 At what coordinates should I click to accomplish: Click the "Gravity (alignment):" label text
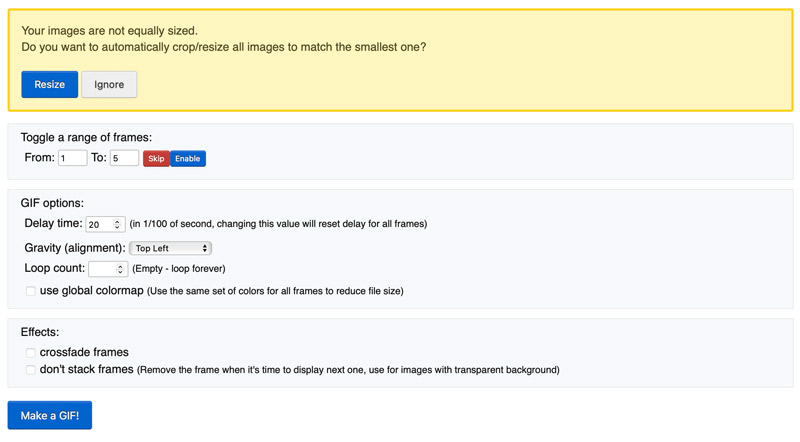[75, 248]
